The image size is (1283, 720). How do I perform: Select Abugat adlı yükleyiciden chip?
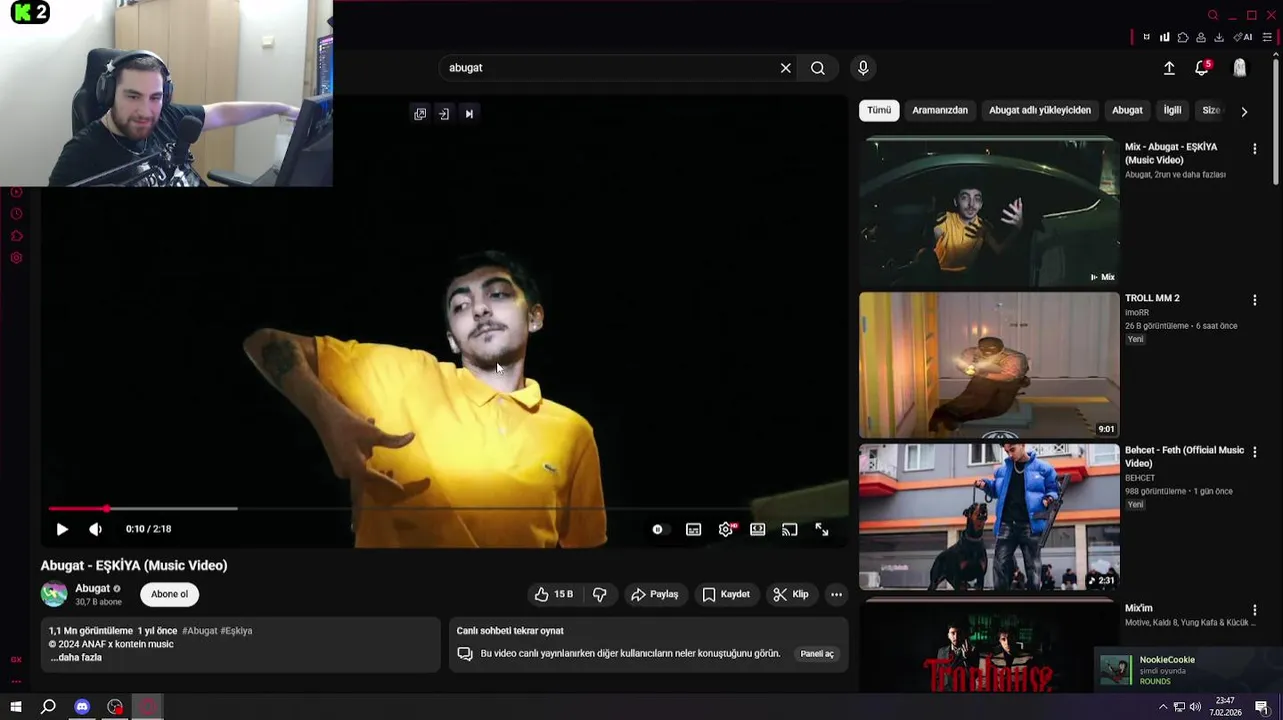[x=1040, y=110]
